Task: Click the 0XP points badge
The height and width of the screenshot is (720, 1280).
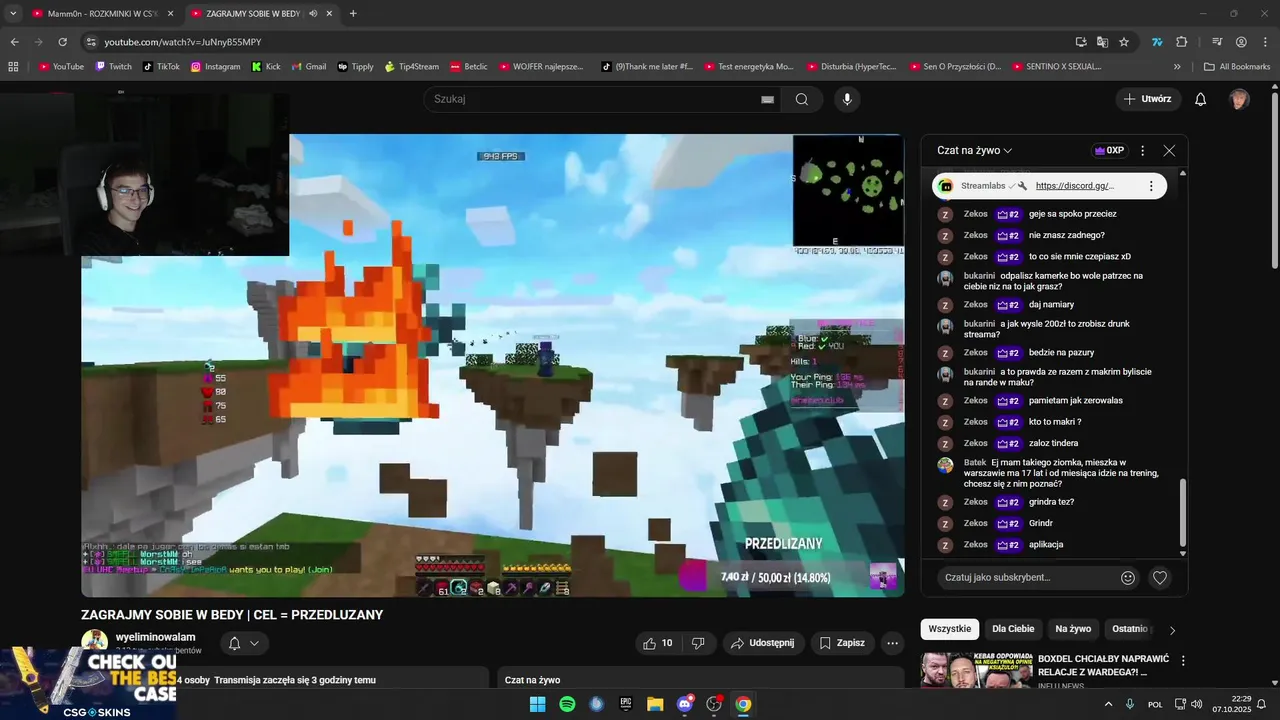Action: click(1109, 151)
